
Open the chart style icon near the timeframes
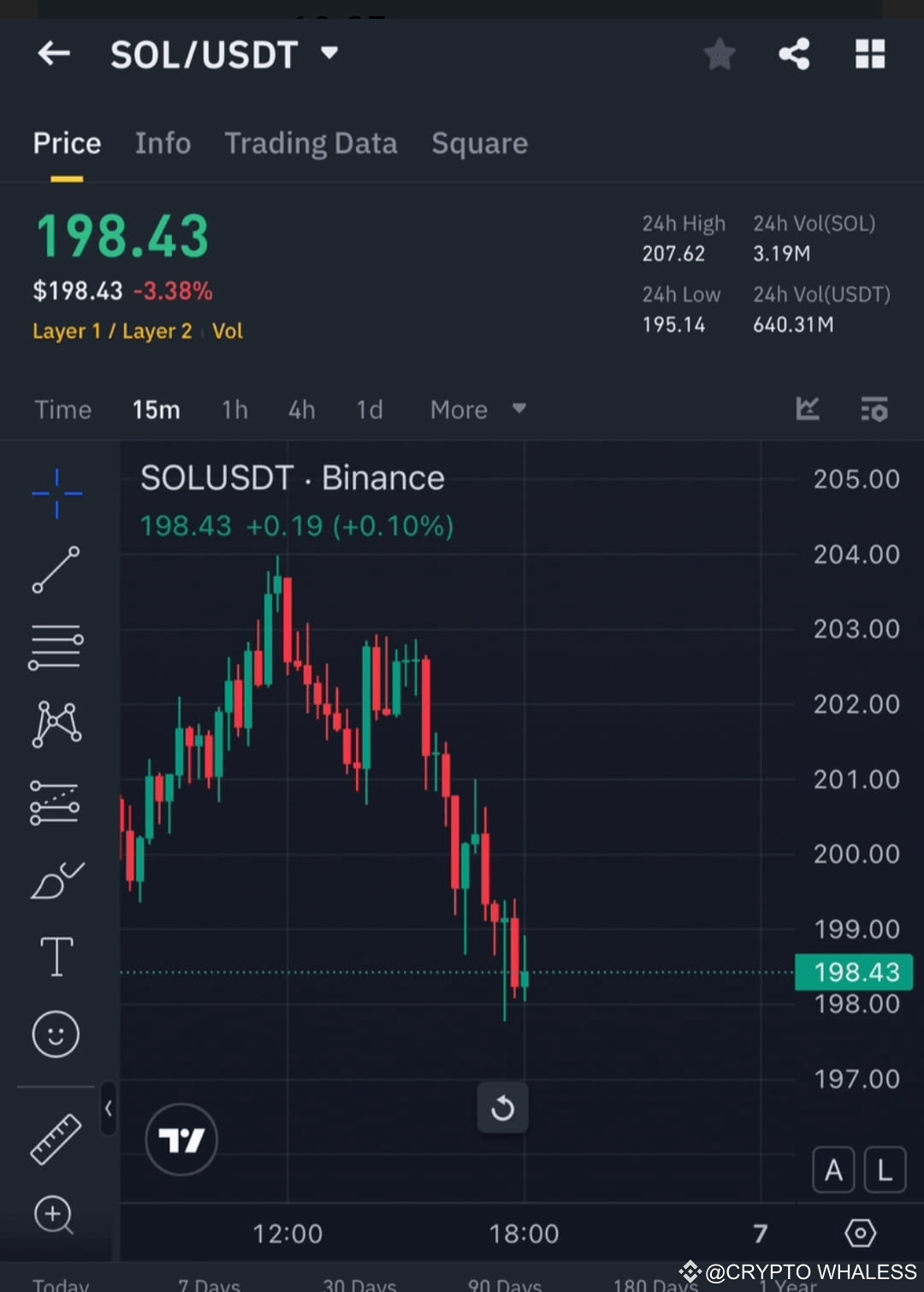pos(808,409)
